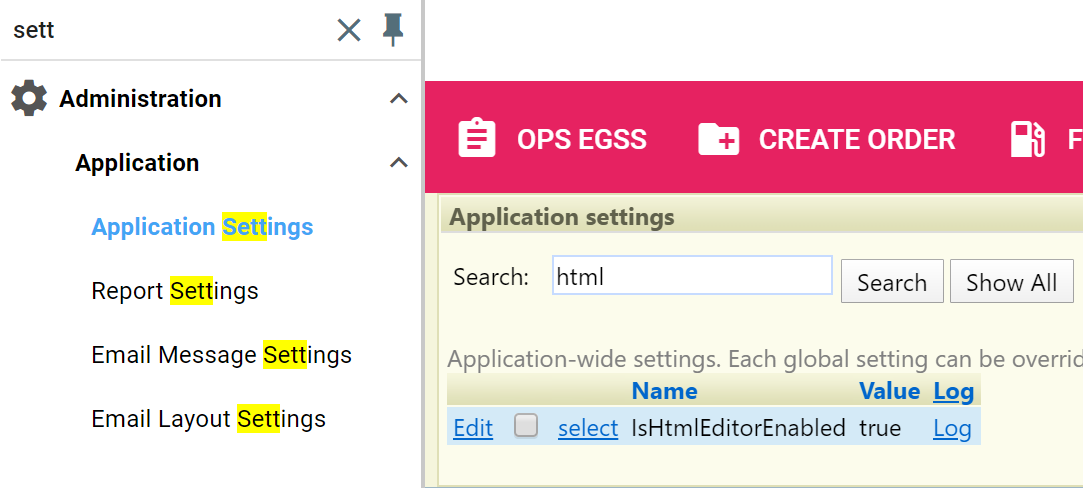Screen dimensions: 1083x488
Task: Click the Administration gear icon
Action: [x=30, y=98]
